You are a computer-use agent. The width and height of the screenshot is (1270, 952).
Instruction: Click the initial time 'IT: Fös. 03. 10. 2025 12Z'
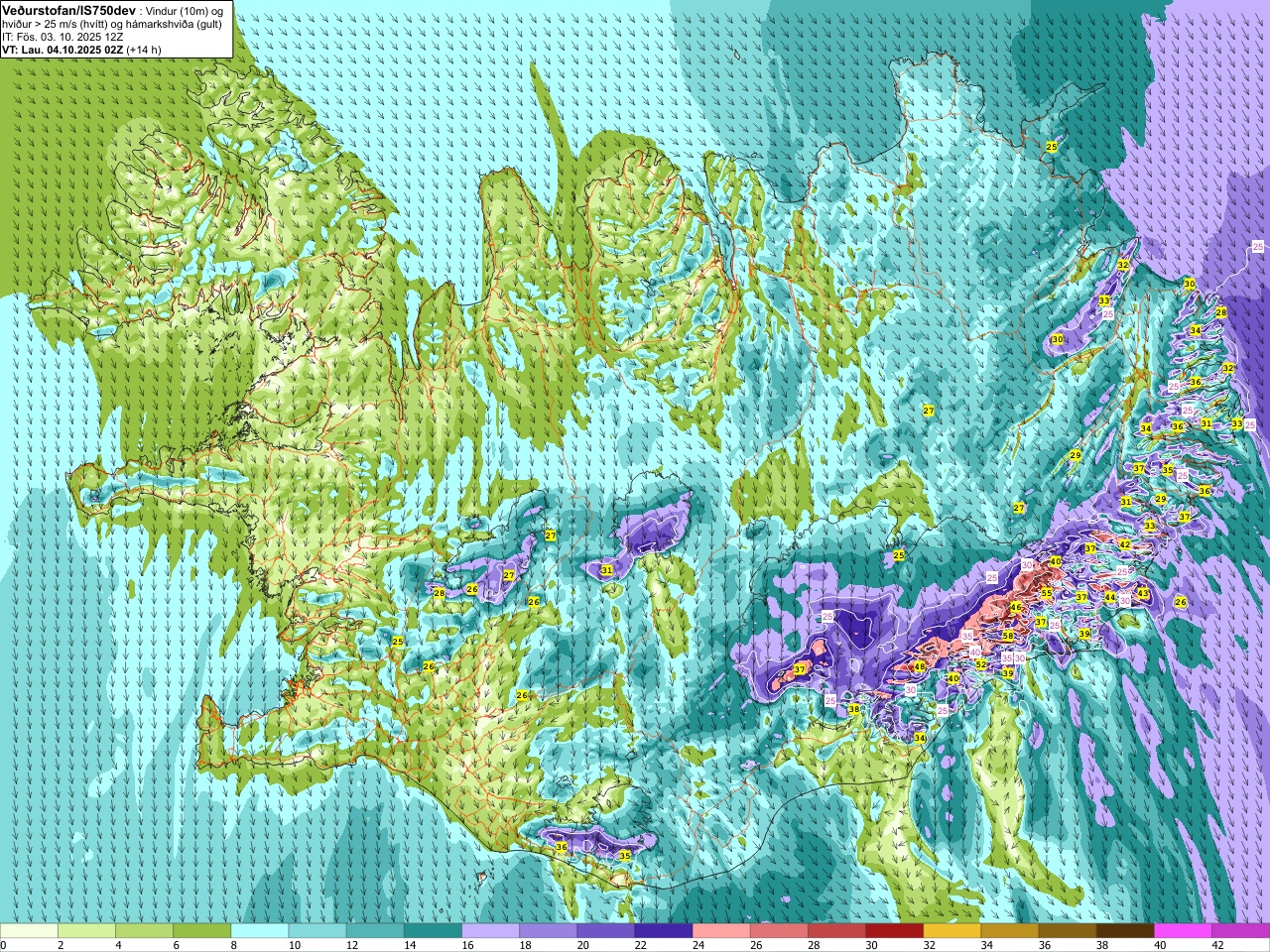(63, 36)
